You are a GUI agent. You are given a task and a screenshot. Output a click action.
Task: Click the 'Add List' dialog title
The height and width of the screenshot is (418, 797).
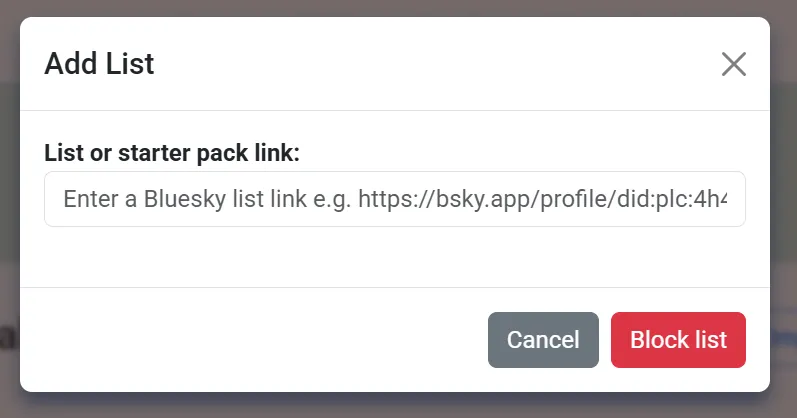click(99, 64)
